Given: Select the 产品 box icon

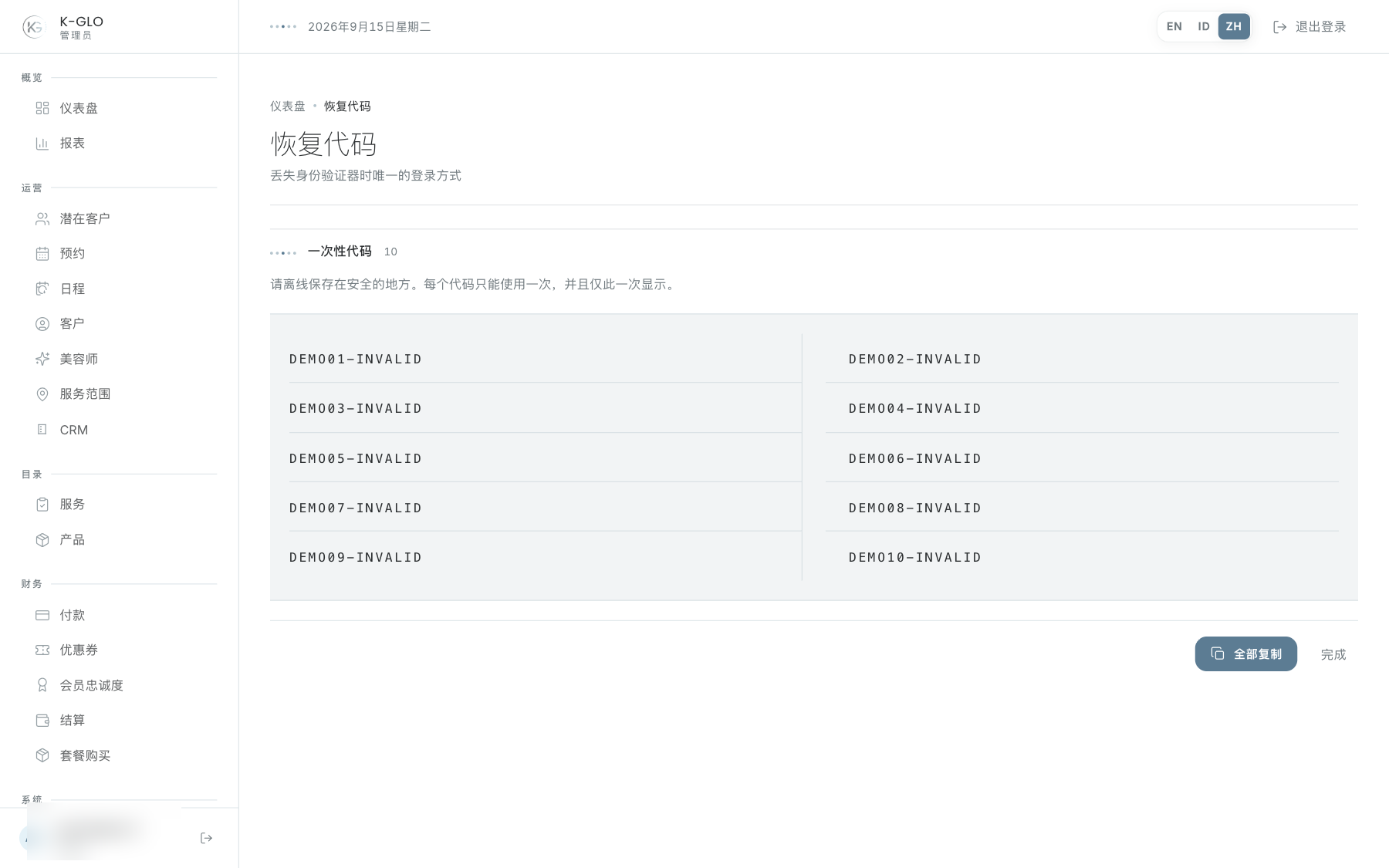Looking at the screenshot, I should tap(42, 540).
